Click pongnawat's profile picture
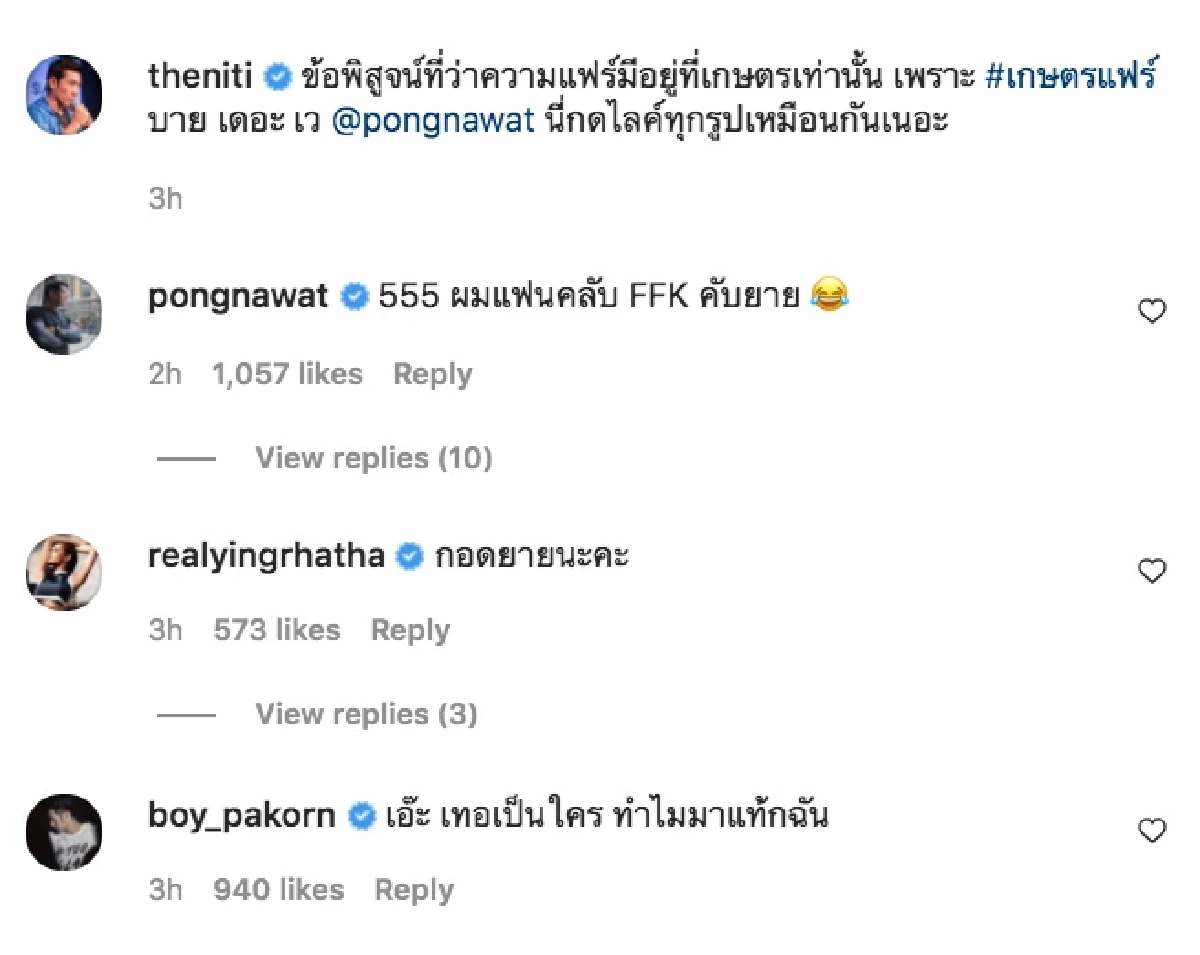 pyautogui.click(x=63, y=313)
